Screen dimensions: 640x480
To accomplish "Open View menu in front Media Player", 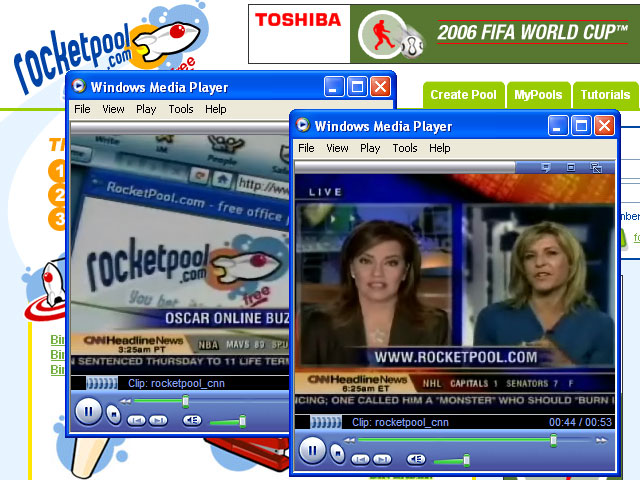I will coord(337,148).
